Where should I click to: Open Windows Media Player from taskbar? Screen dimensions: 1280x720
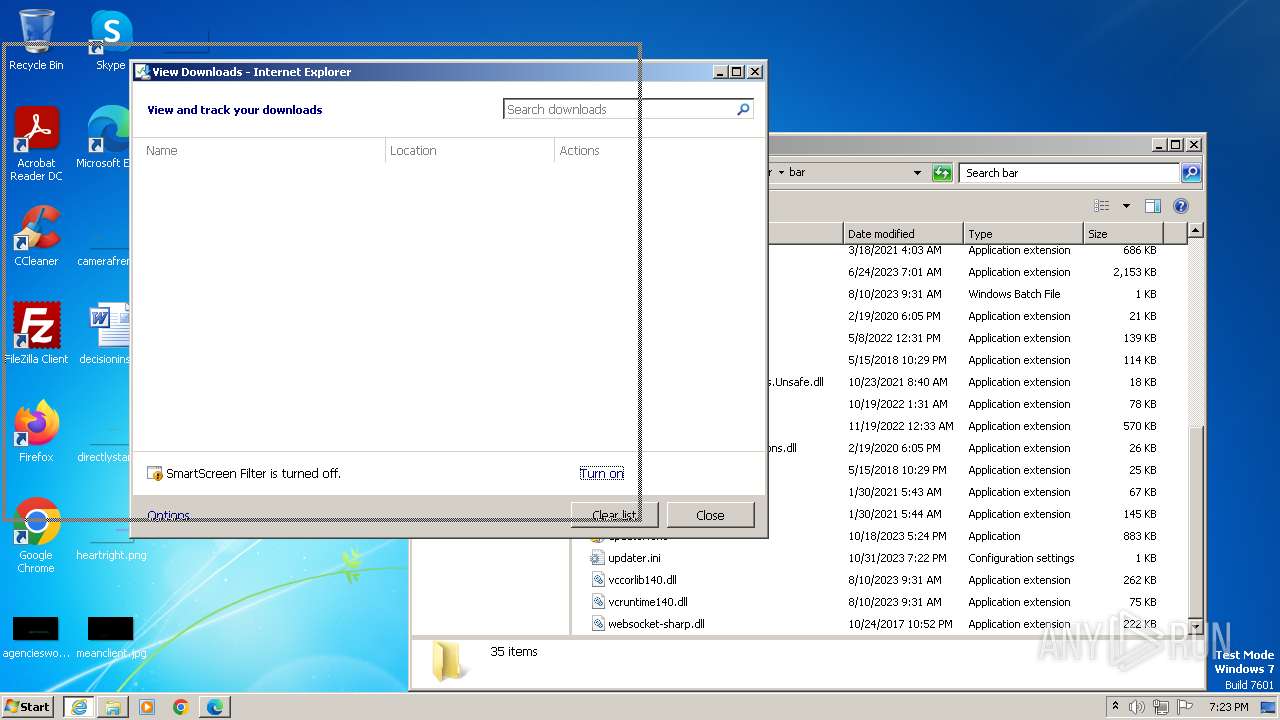point(147,707)
